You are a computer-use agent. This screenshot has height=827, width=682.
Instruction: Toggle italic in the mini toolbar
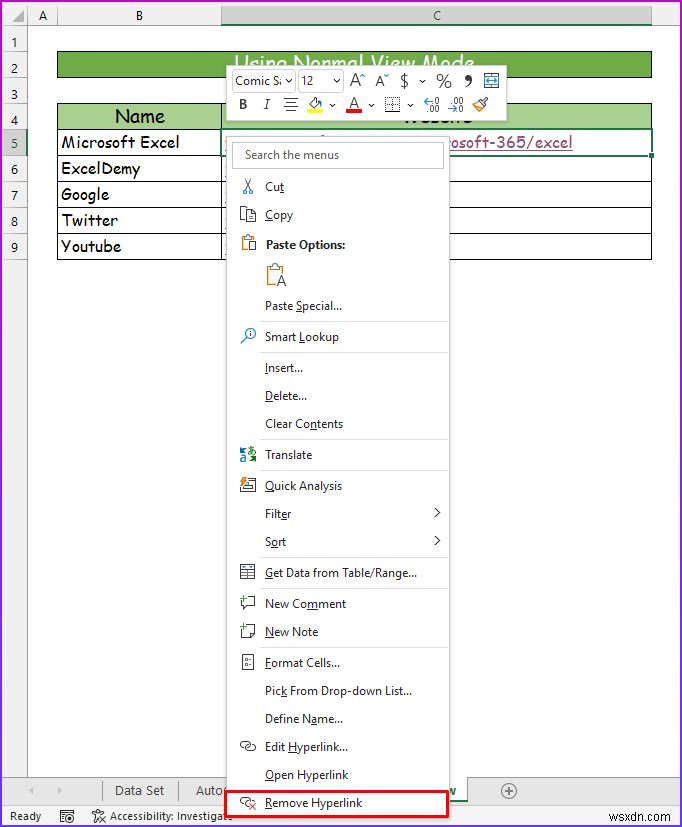[x=266, y=104]
